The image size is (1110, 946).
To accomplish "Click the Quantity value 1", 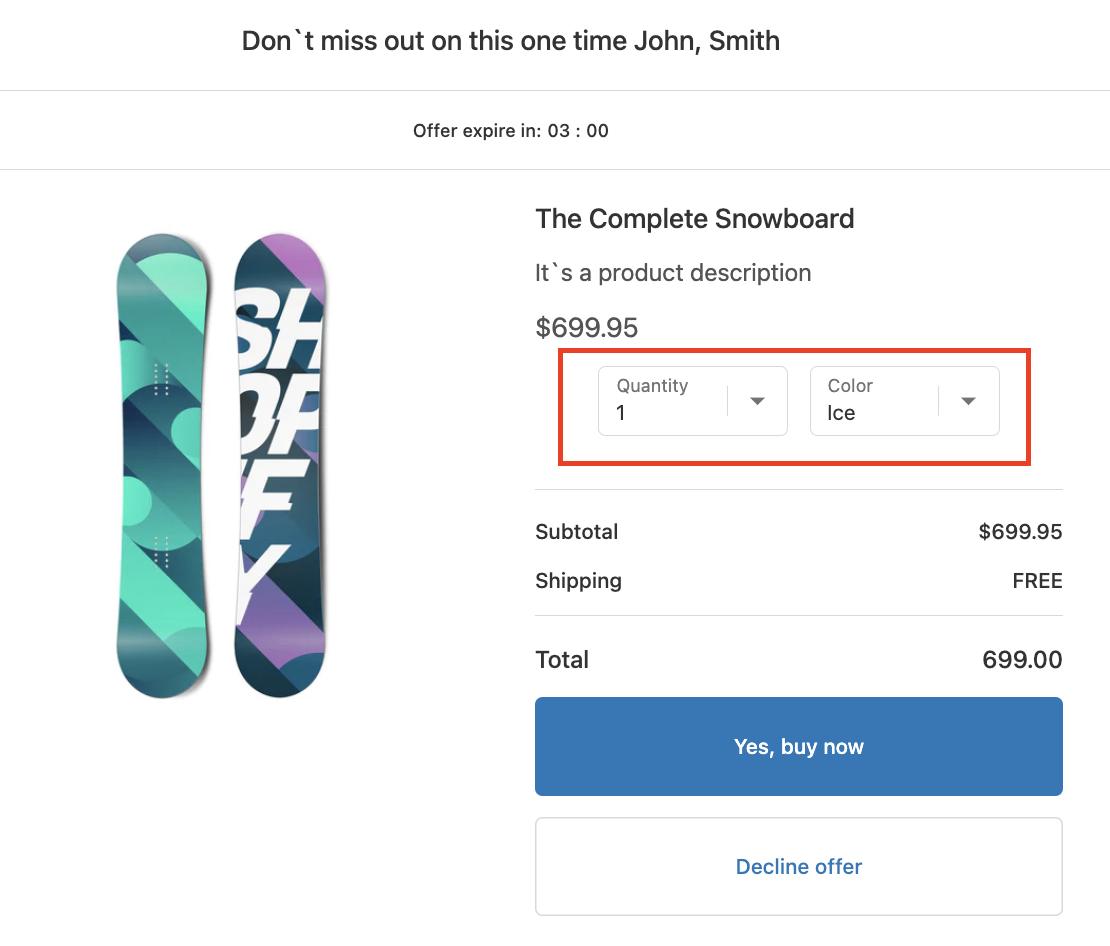I will [621, 413].
